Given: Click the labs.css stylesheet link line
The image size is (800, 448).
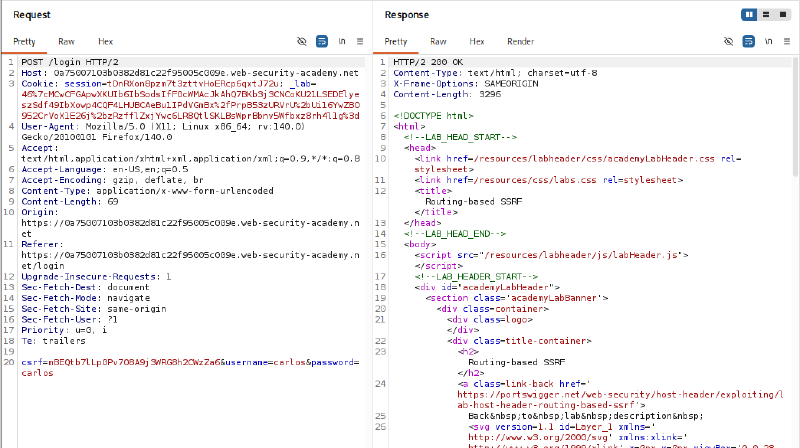Looking at the screenshot, I should (548, 180).
